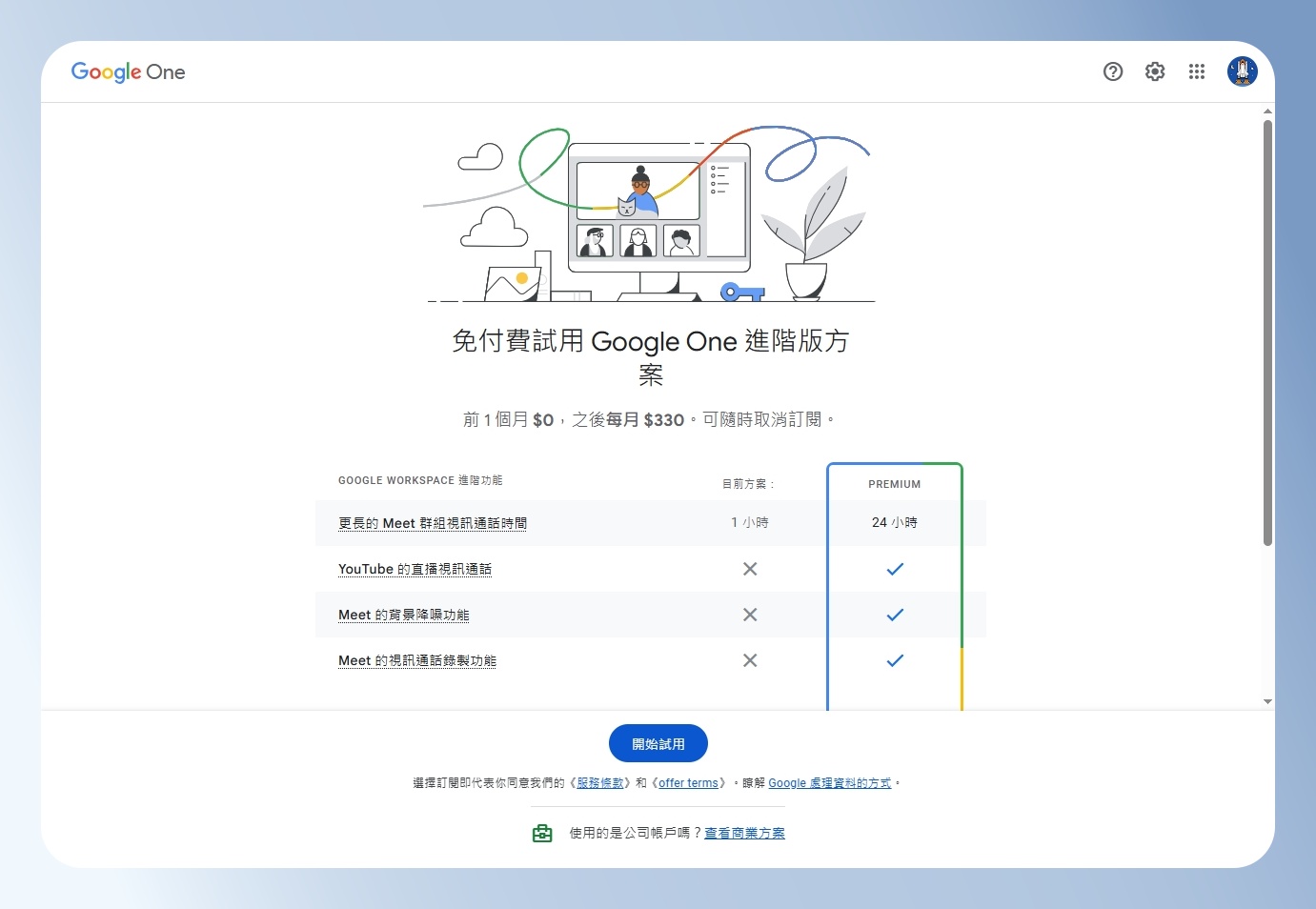
Task: Click the 每月 $330 pricing text
Action: pos(645,420)
